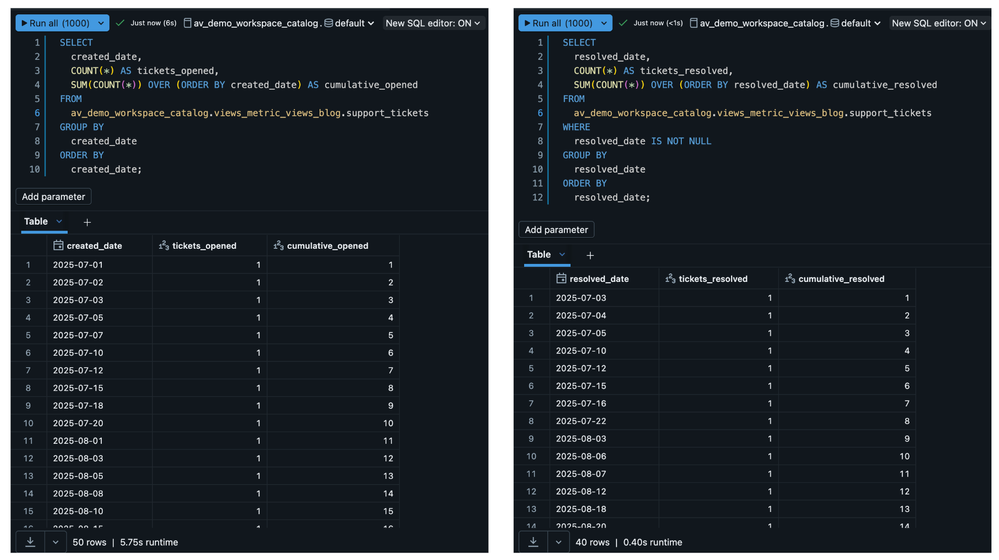Click cumulative_resolved column header
Image resolution: width=999 pixels, height=560 pixels.
pyautogui.click(x=841, y=278)
